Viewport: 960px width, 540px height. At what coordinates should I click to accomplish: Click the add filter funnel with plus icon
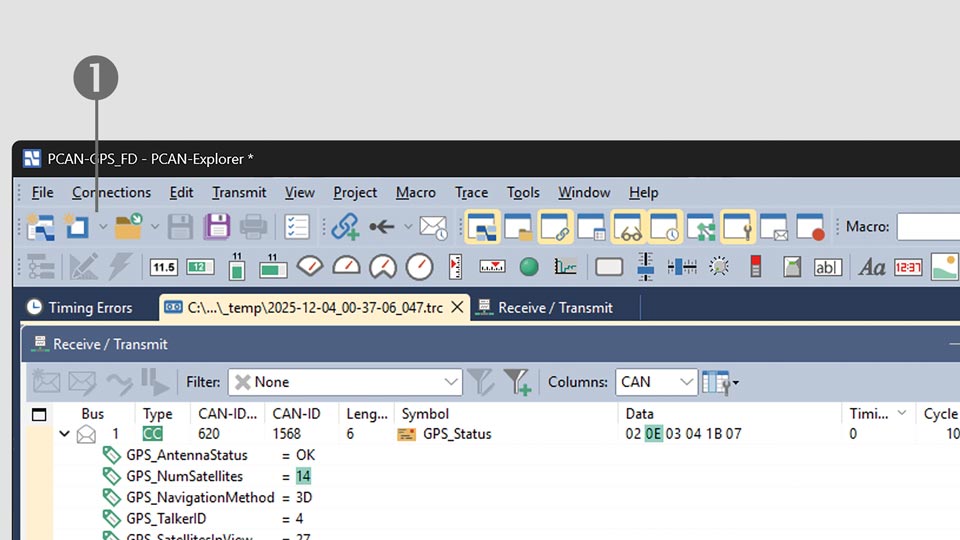[x=517, y=382]
